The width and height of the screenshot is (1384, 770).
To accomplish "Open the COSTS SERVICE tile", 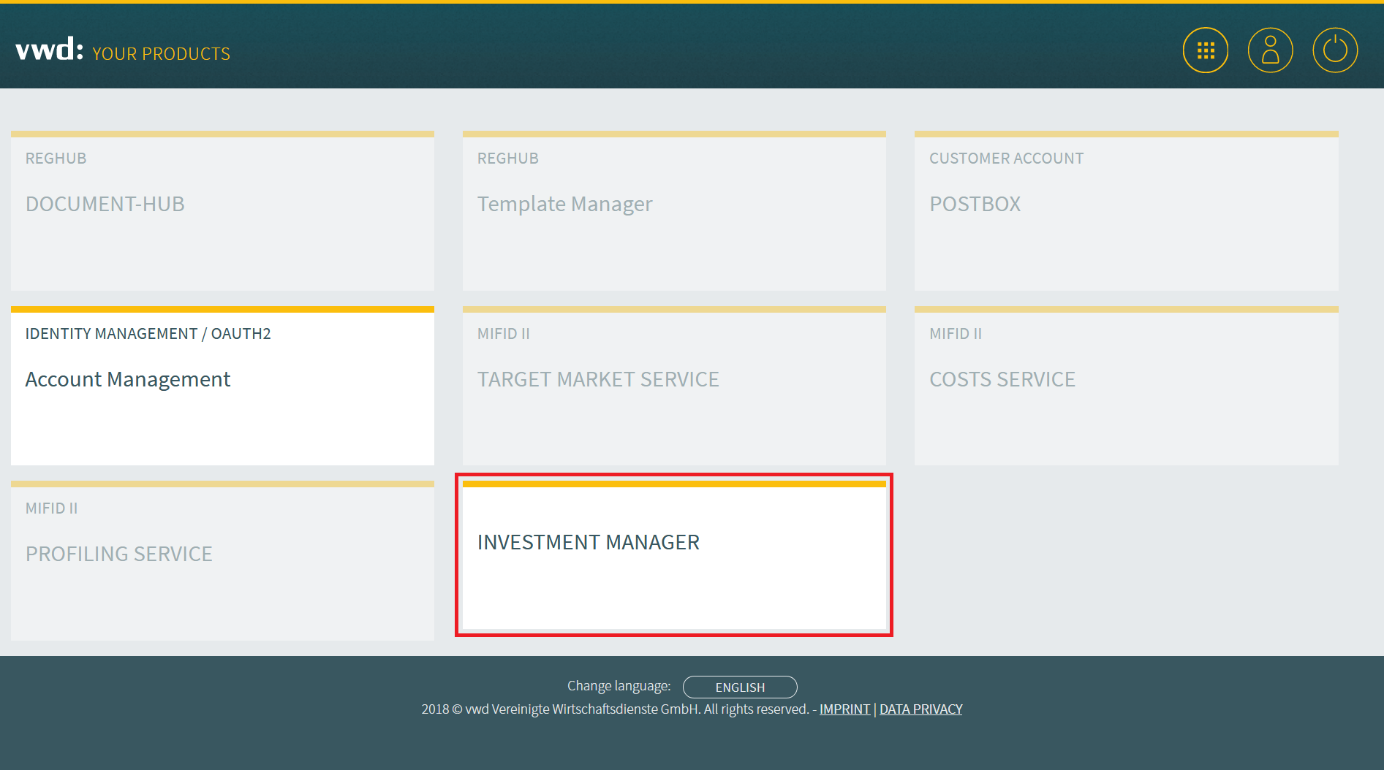I will (1125, 387).
